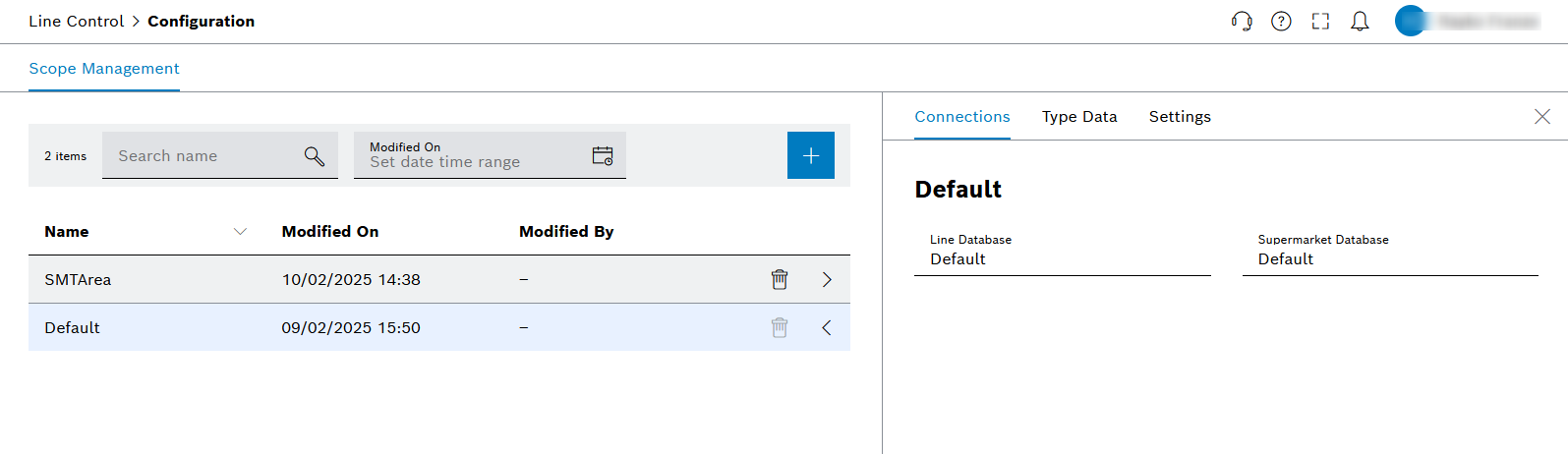Sort by Name column chevron
This screenshot has height=454, width=1568.
(240, 232)
